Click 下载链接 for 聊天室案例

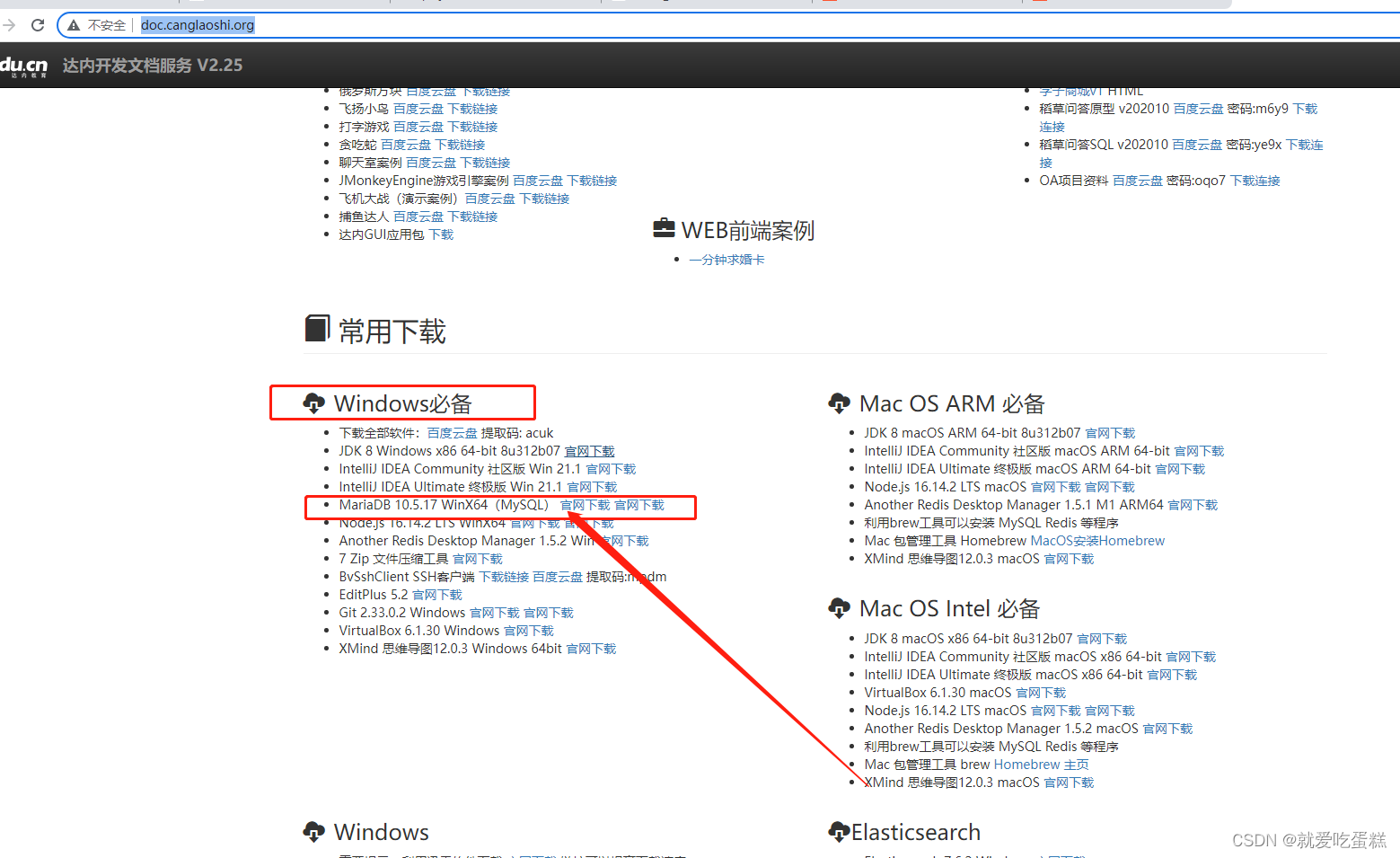point(485,163)
